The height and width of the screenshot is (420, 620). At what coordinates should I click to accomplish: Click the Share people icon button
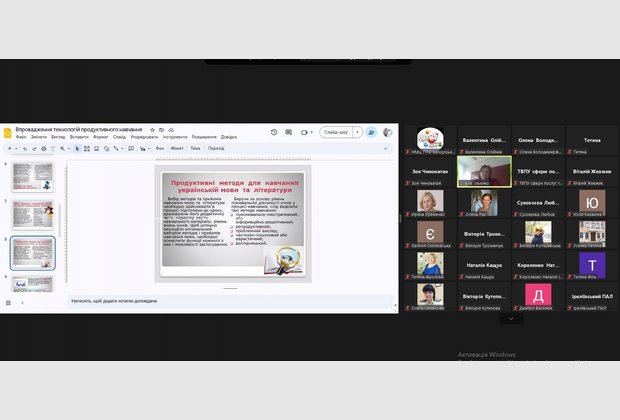click(x=372, y=132)
